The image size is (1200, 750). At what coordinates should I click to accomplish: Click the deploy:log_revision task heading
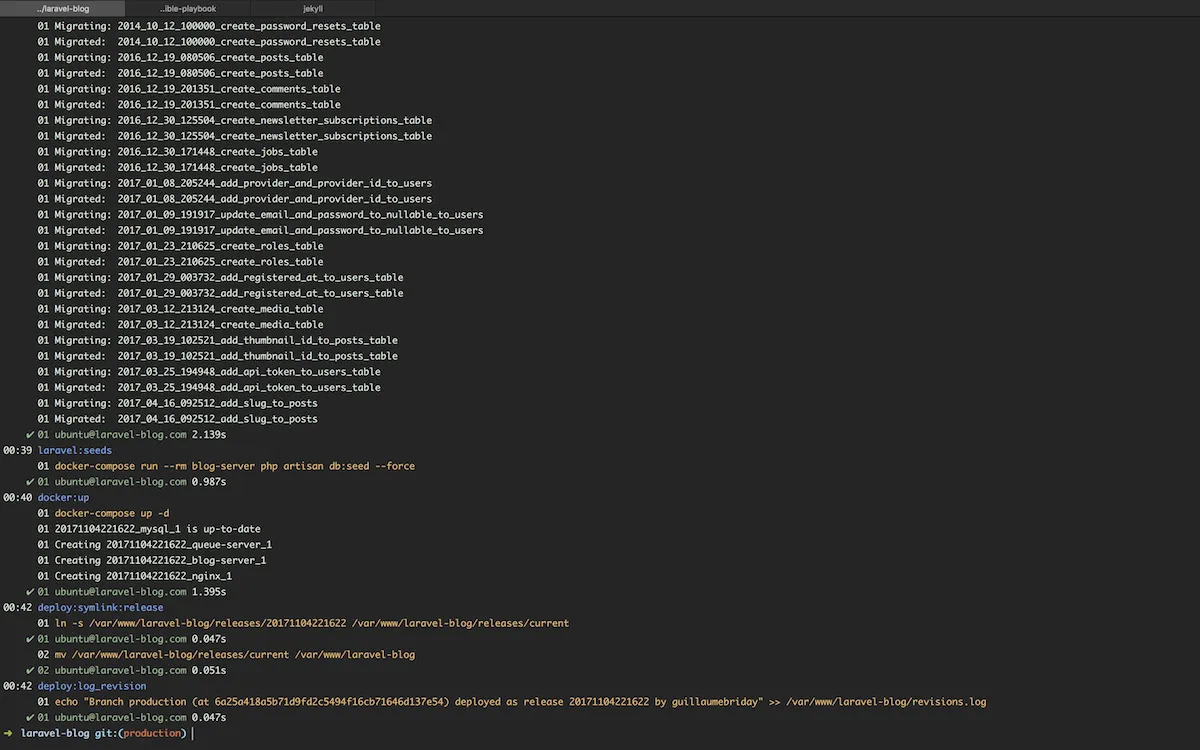(x=92, y=686)
